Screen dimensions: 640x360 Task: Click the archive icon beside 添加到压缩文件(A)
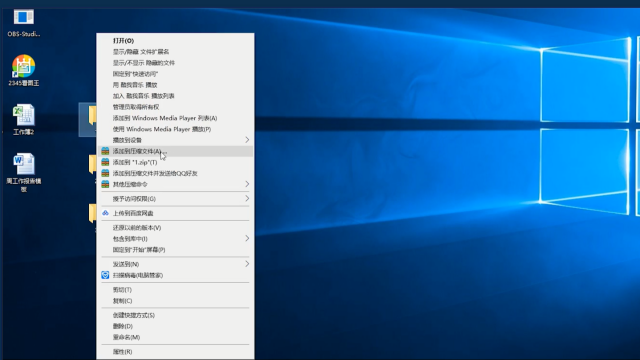point(105,151)
